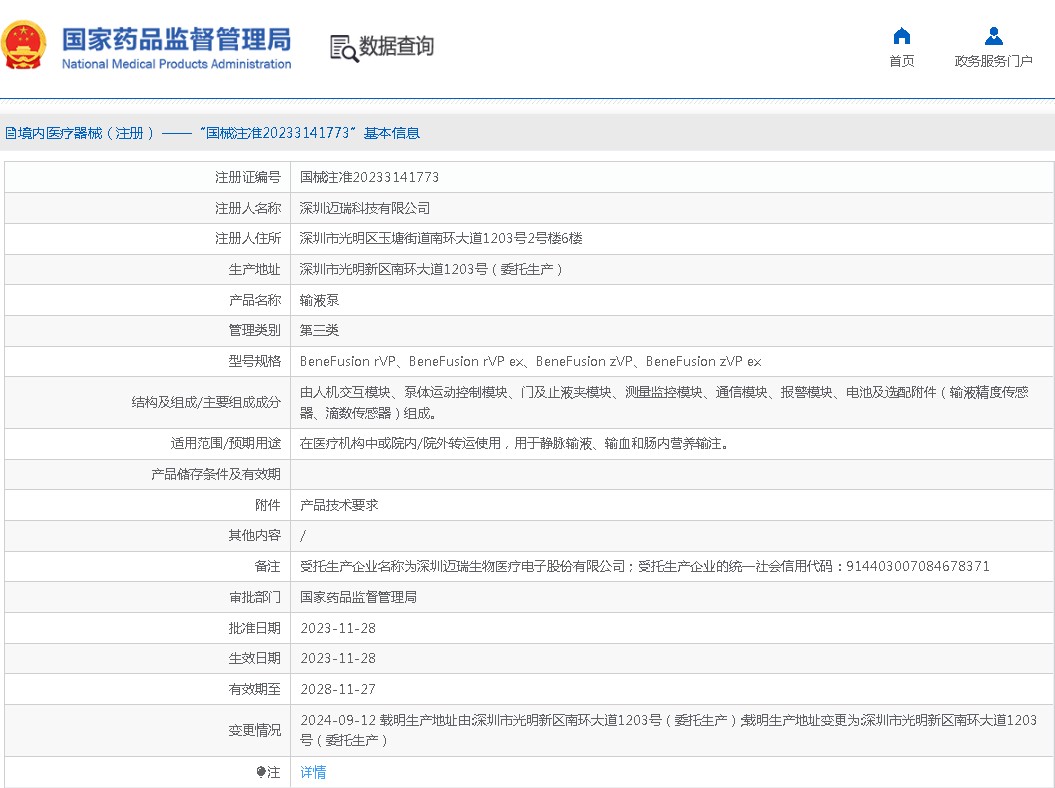
Task: Go to 首页 home link
Action: click(x=902, y=61)
